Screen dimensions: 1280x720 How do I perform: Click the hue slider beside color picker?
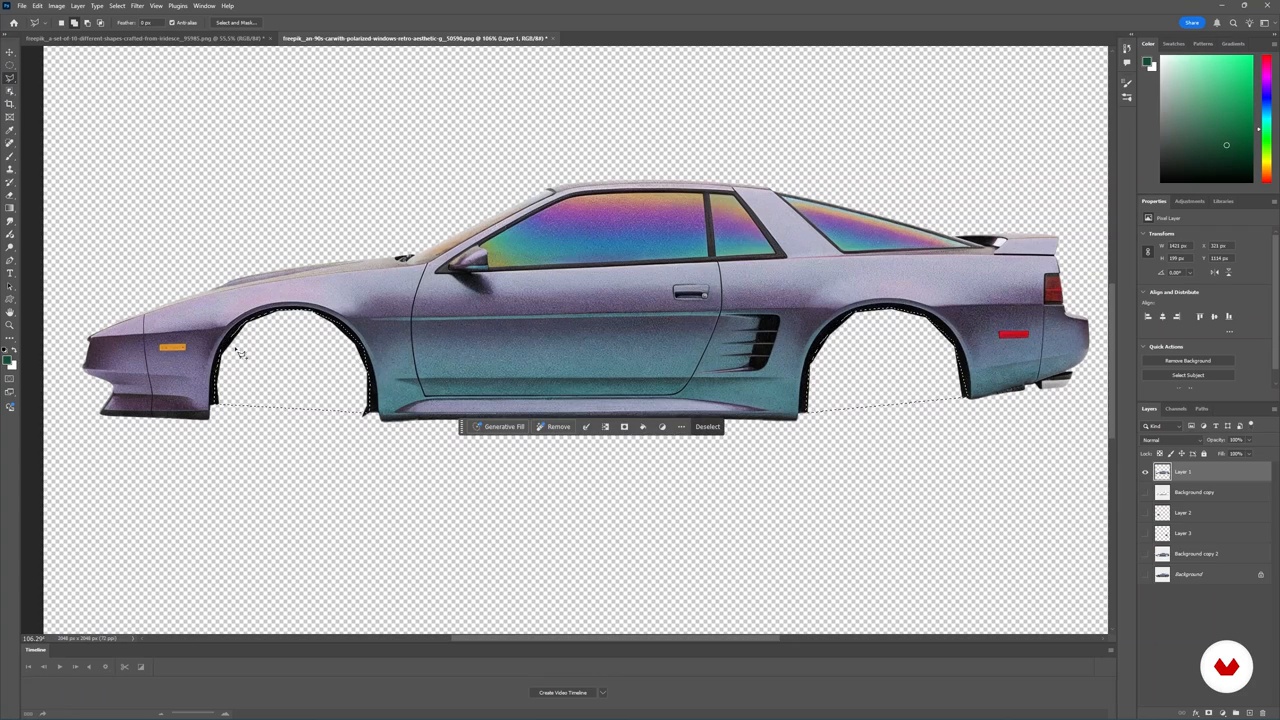click(1266, 120)
